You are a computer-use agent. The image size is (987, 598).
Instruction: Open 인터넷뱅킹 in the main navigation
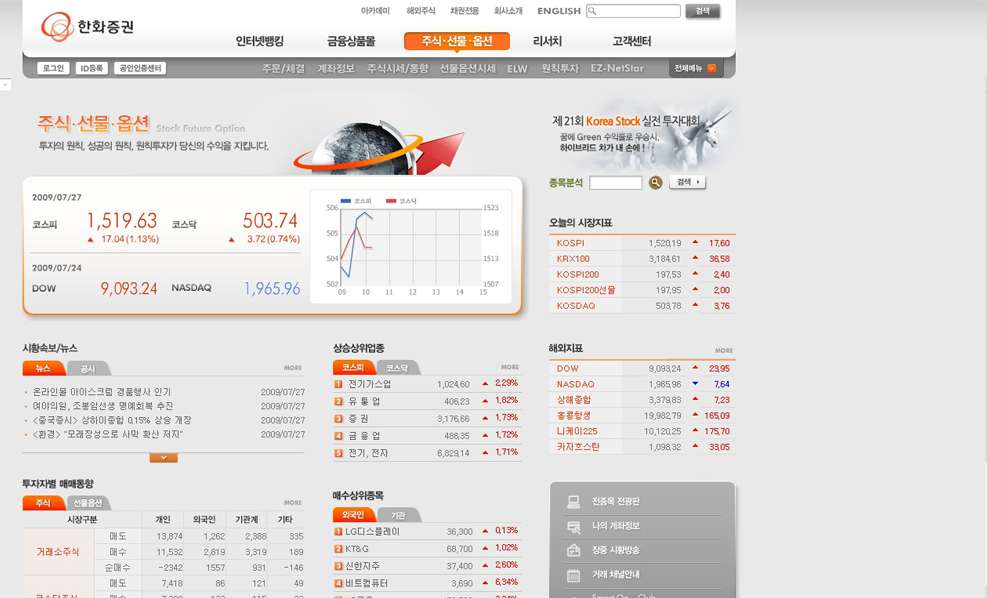(x=260, y=41)
